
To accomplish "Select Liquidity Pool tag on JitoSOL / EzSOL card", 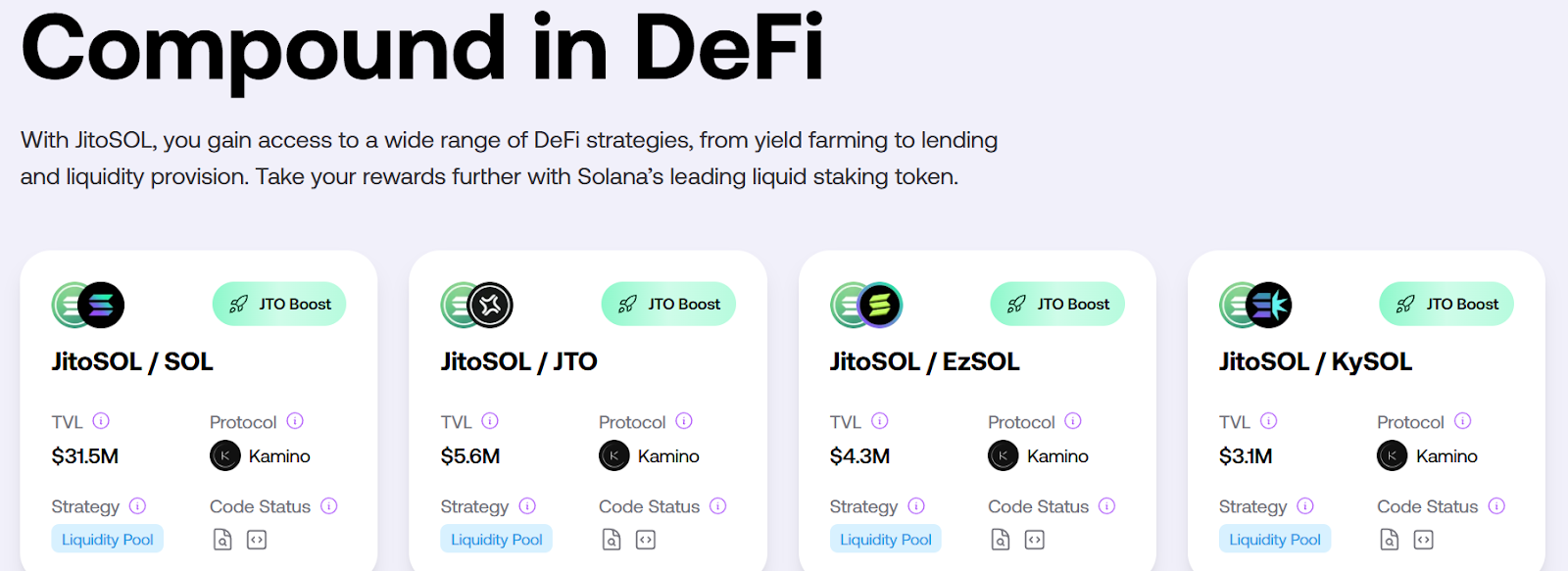I will pos(886,540).
